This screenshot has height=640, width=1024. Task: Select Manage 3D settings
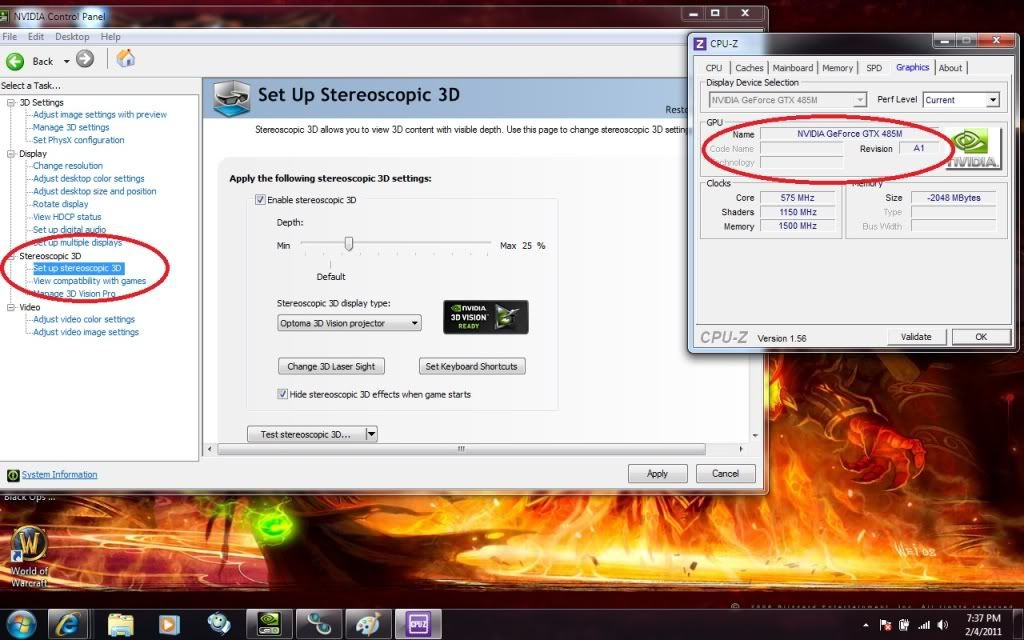pos(71,127)
